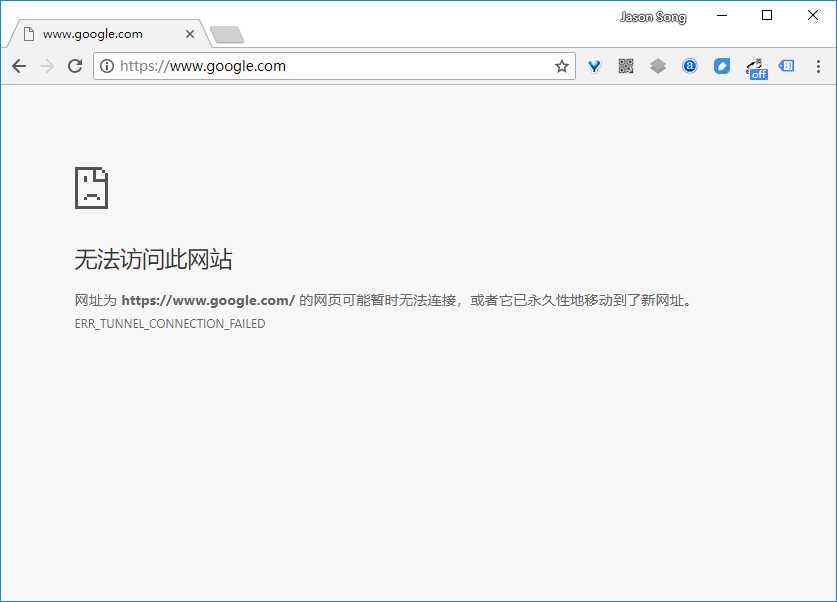The width and height of the screenshot is (837, 602).
Task: Open a new tab
Action: 227,35
